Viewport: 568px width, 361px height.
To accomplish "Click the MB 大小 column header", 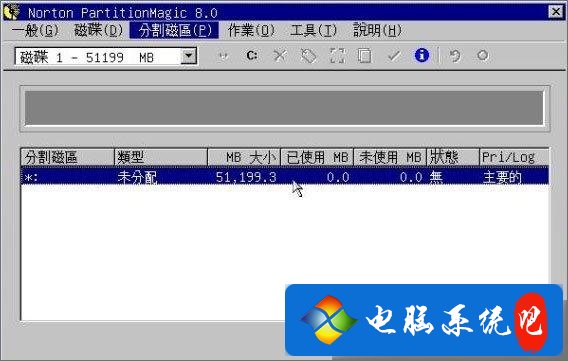I will tap(244, 157).
